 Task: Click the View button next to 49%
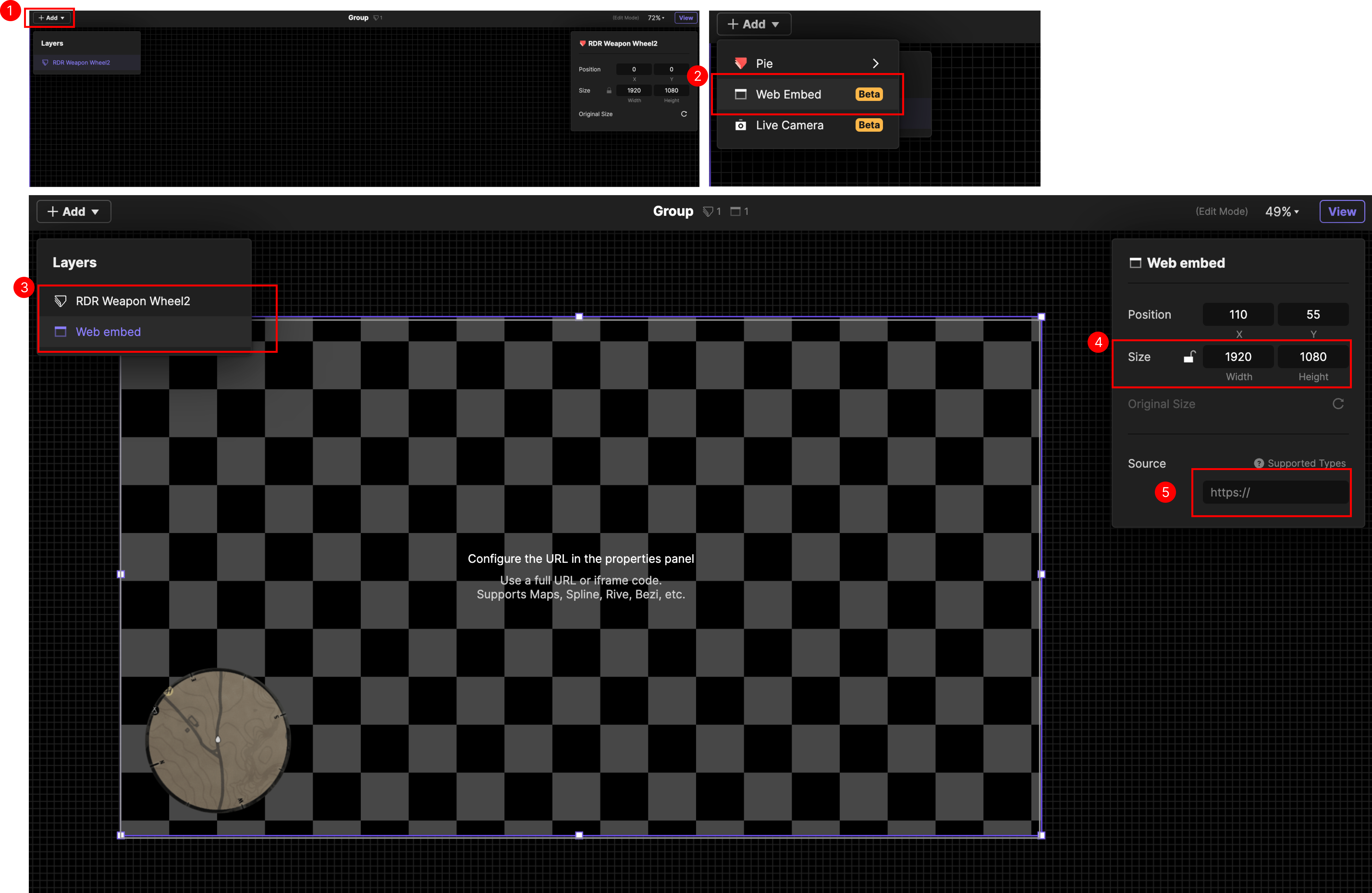[x=1341, y=212]
